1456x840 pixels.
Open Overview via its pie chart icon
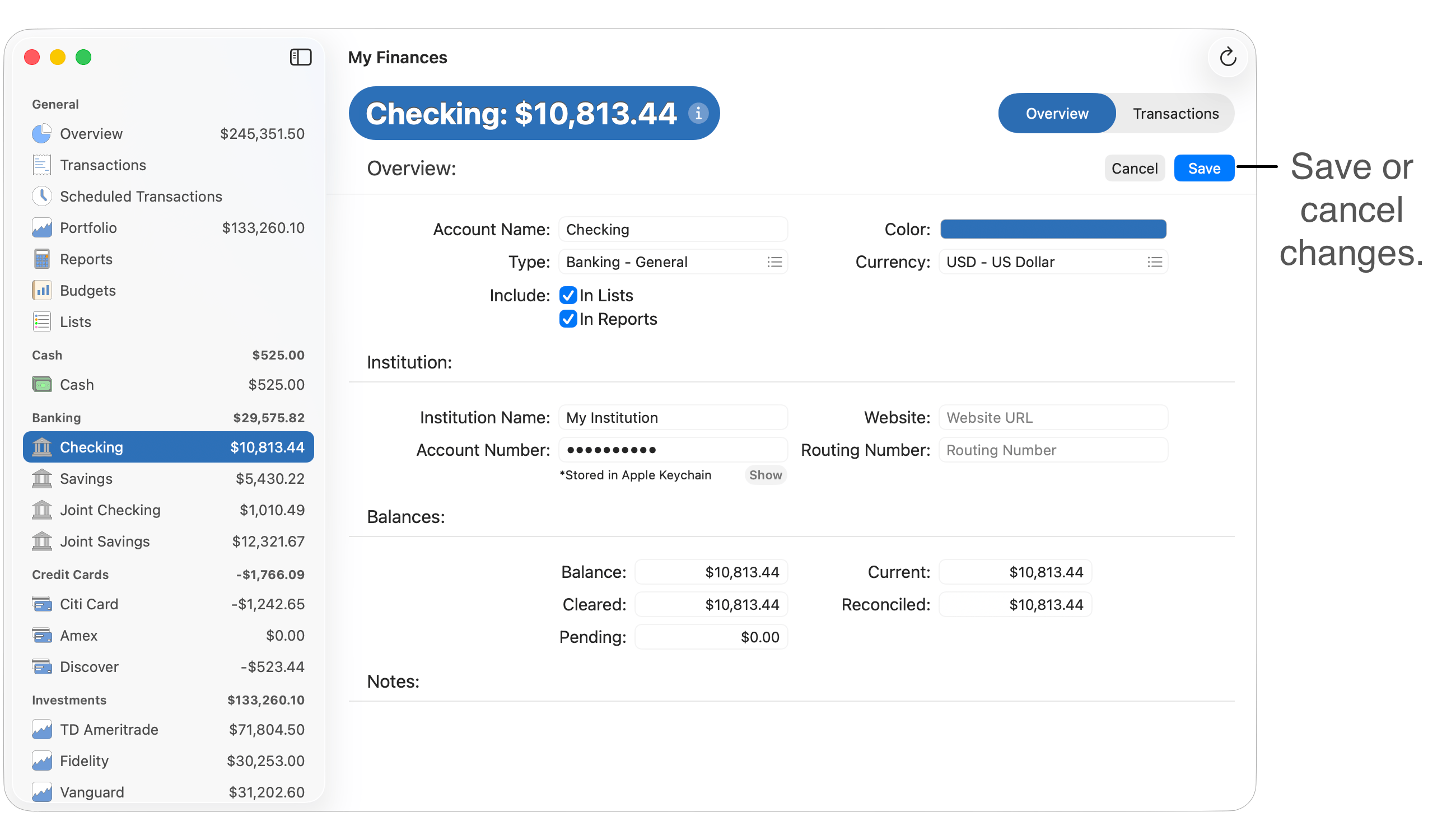click(x=41, y=134)
